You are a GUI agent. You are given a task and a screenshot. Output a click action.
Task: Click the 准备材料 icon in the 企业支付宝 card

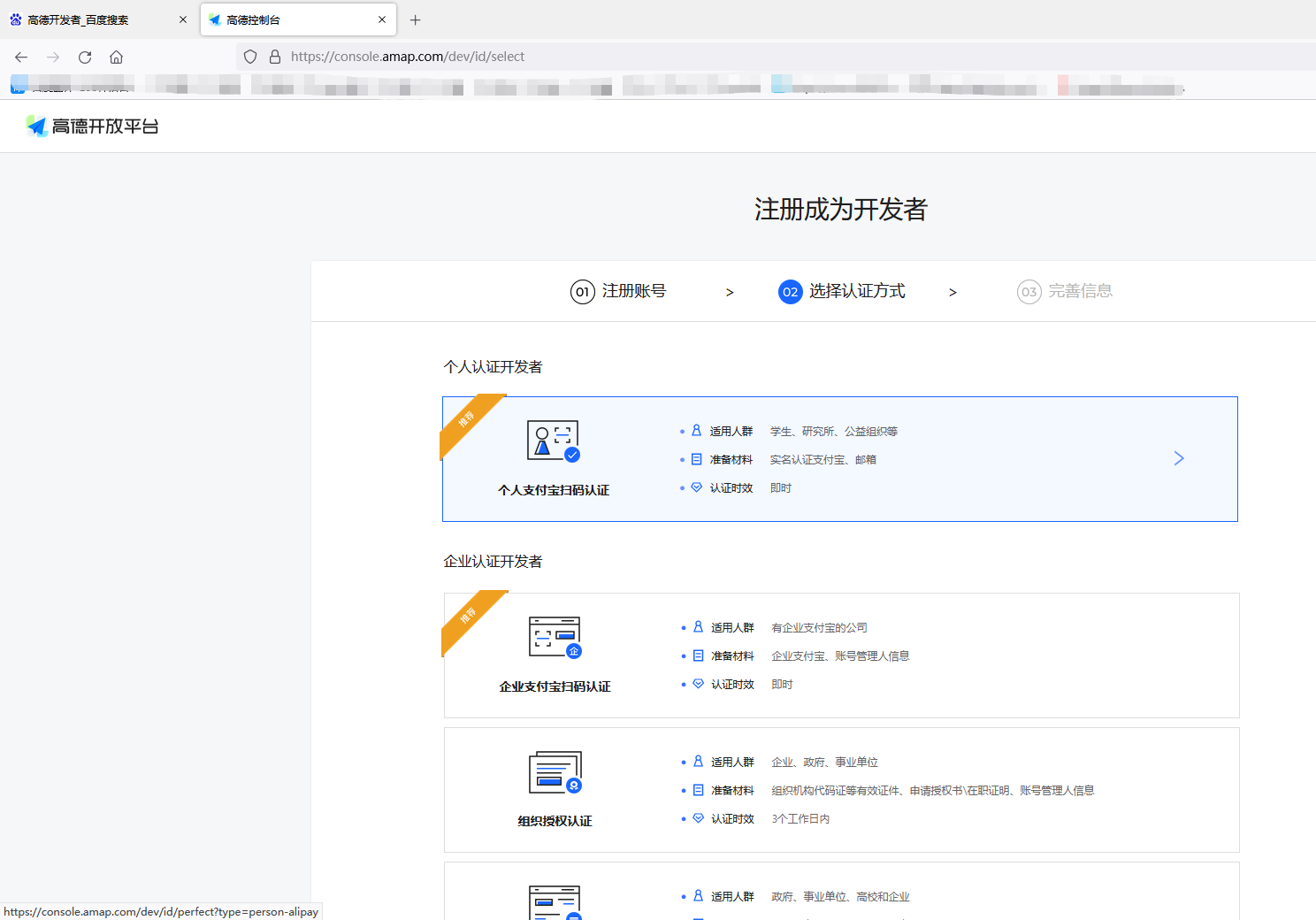pos(698,655)
